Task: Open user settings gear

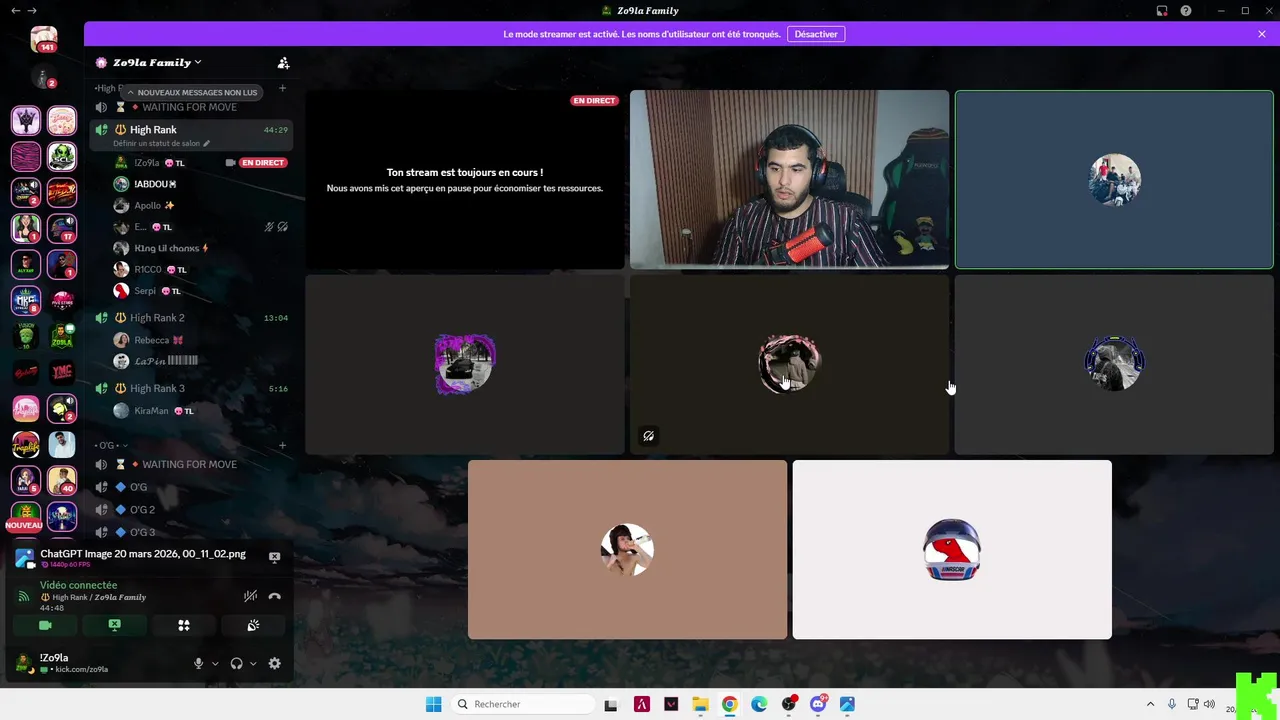Action: 275,663
